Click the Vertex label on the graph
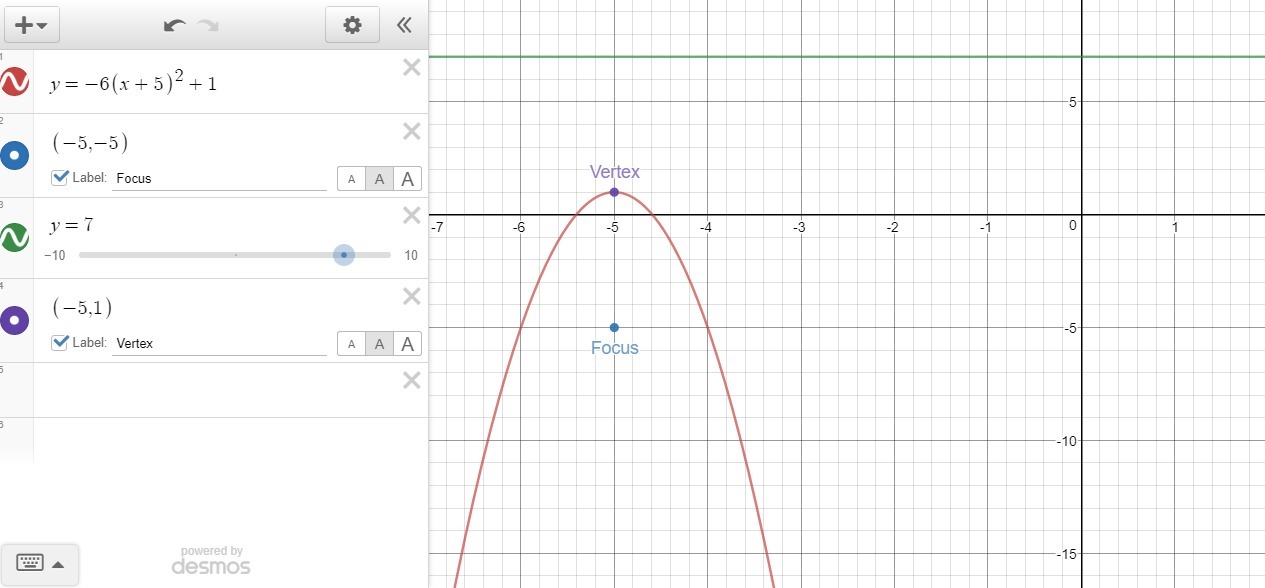 pos(615,172)
